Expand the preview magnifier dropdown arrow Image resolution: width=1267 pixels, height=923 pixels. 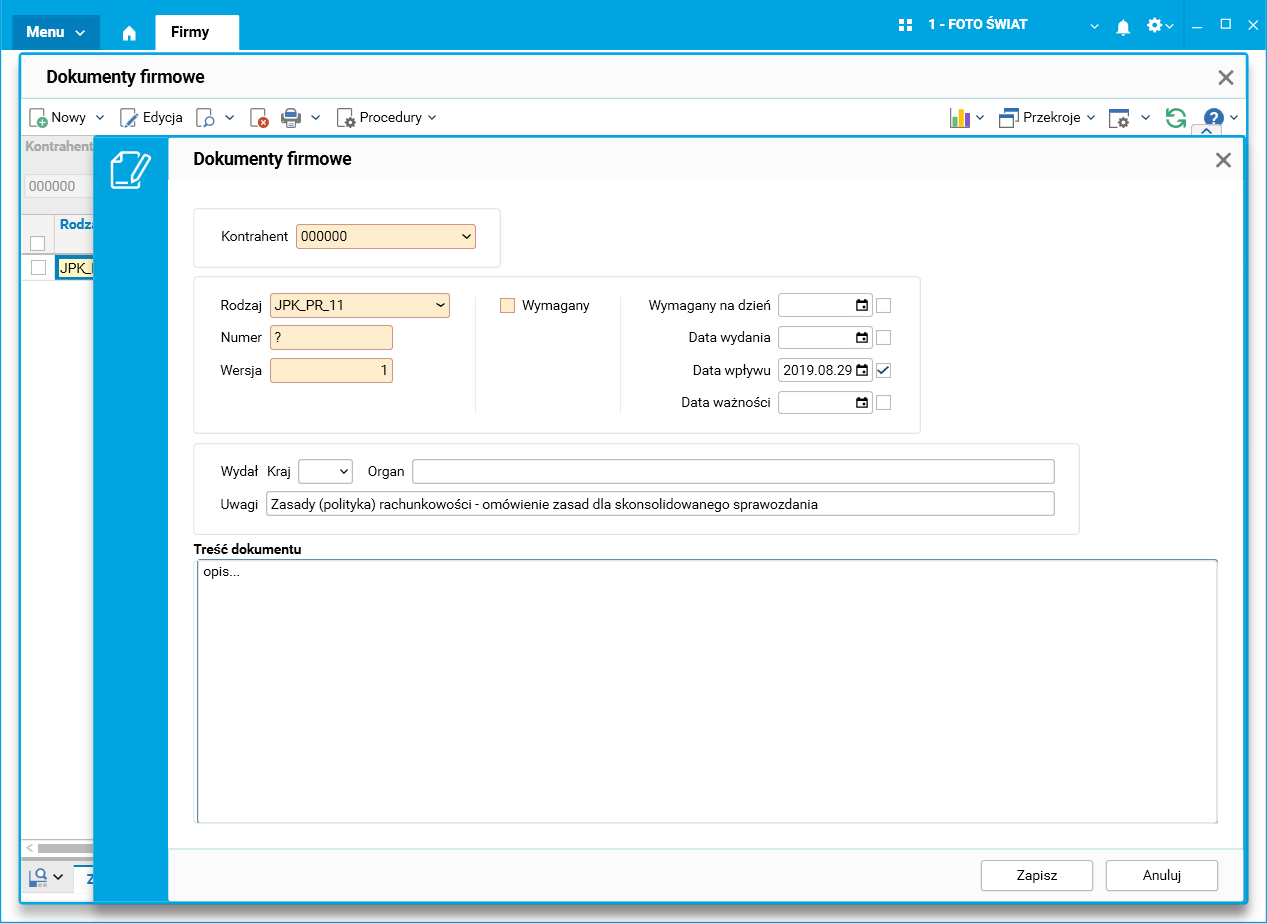229,118
